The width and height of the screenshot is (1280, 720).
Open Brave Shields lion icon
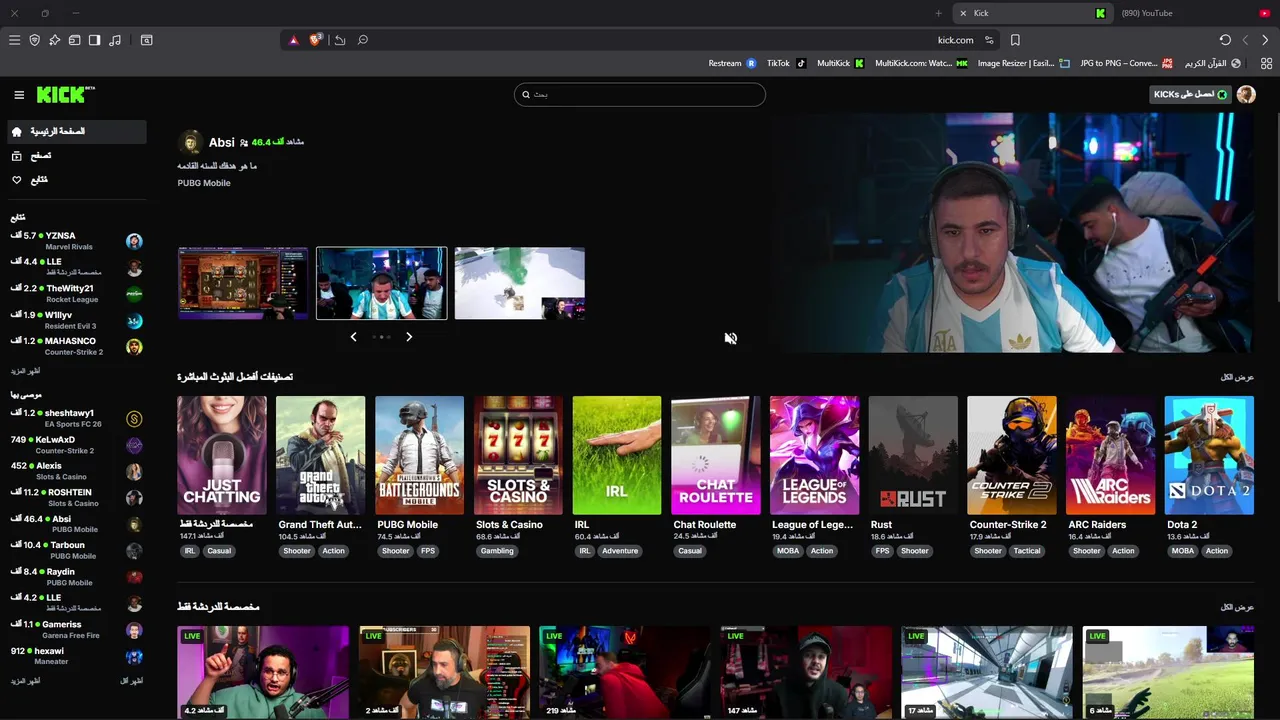point(316,40)
